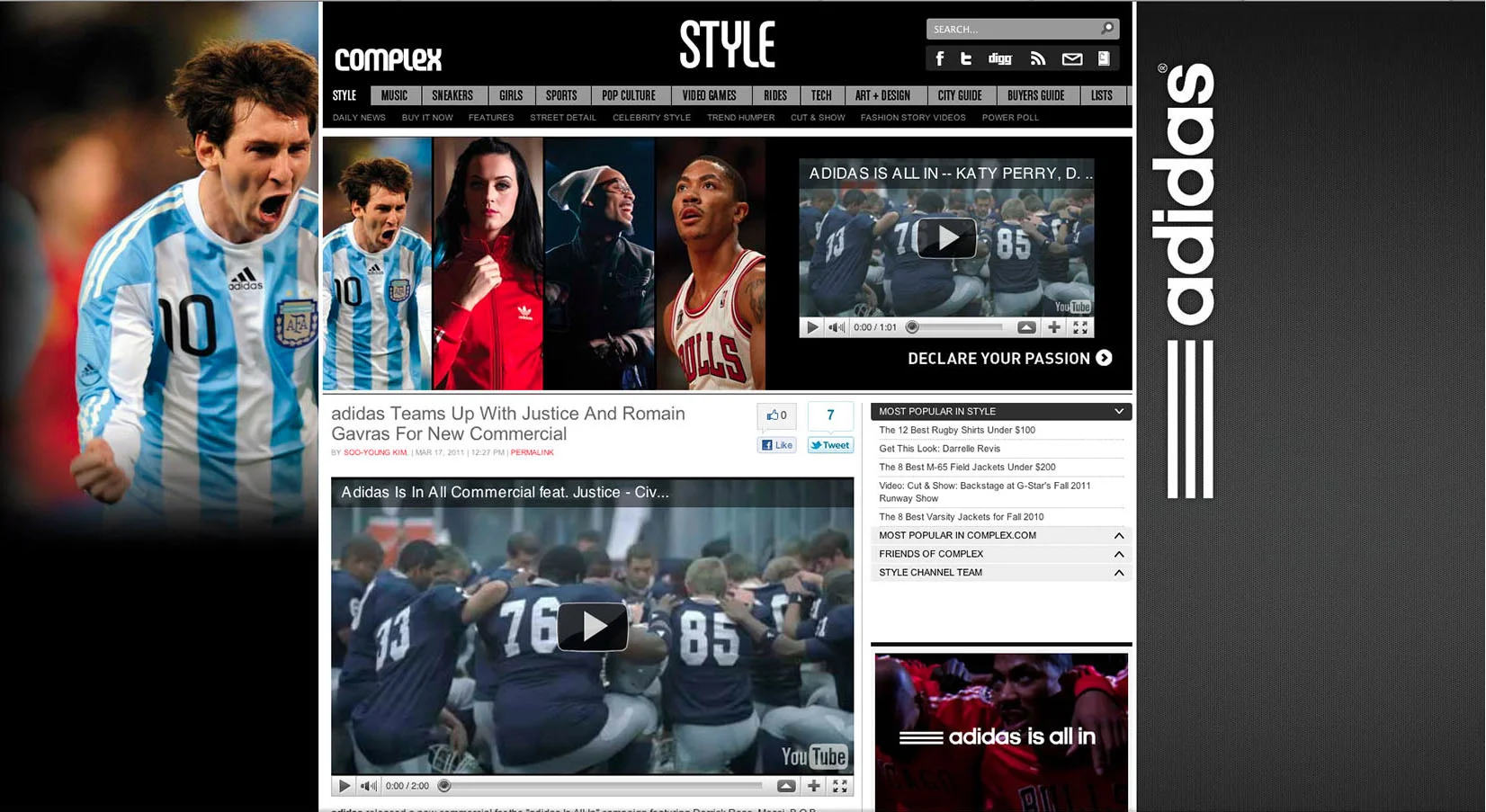
Task: Open Fashion Story Videos submenu link
Action: pyautogui.click(x=913, y=118)
